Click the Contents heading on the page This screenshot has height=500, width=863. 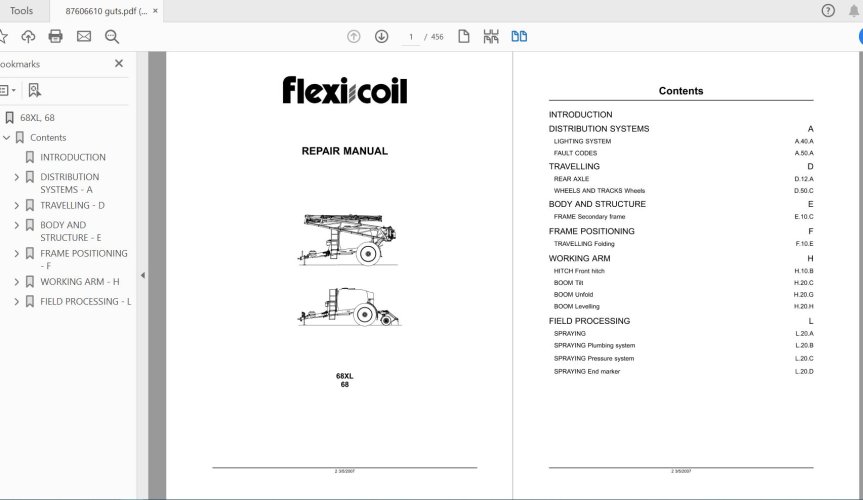[681, 91]
